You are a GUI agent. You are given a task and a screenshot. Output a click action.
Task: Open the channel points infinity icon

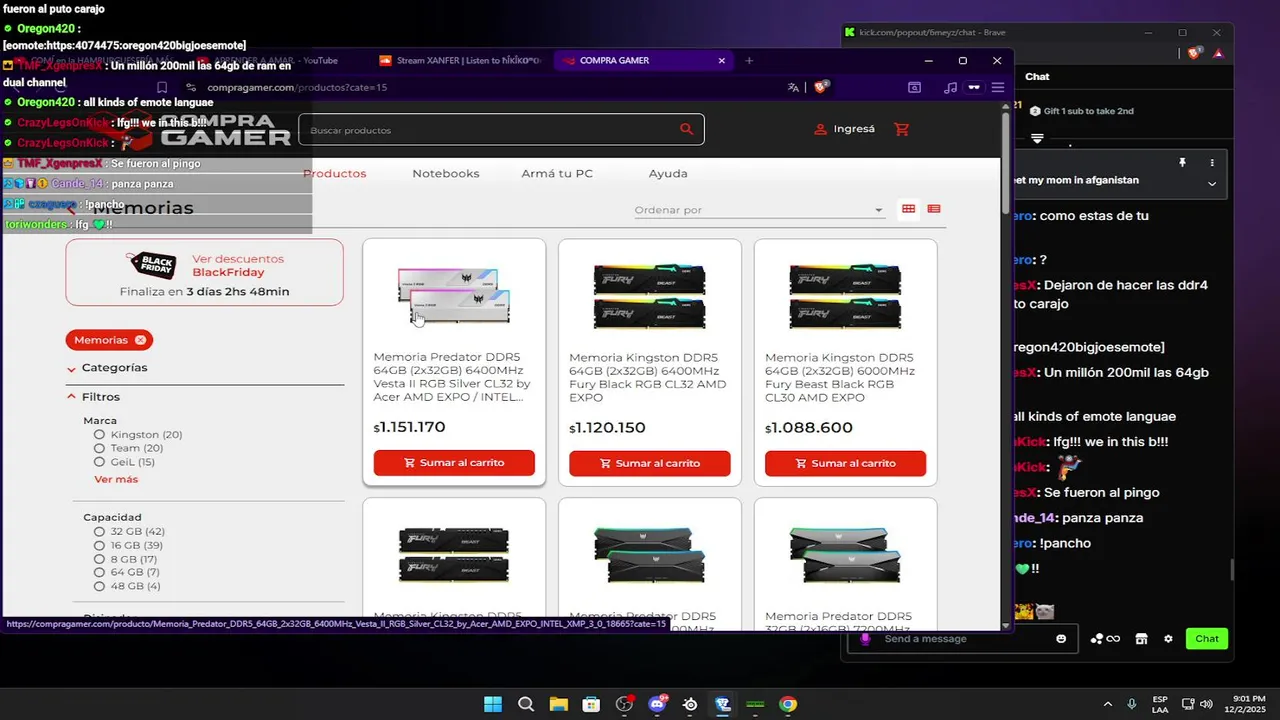click(x=1106, y=639)
